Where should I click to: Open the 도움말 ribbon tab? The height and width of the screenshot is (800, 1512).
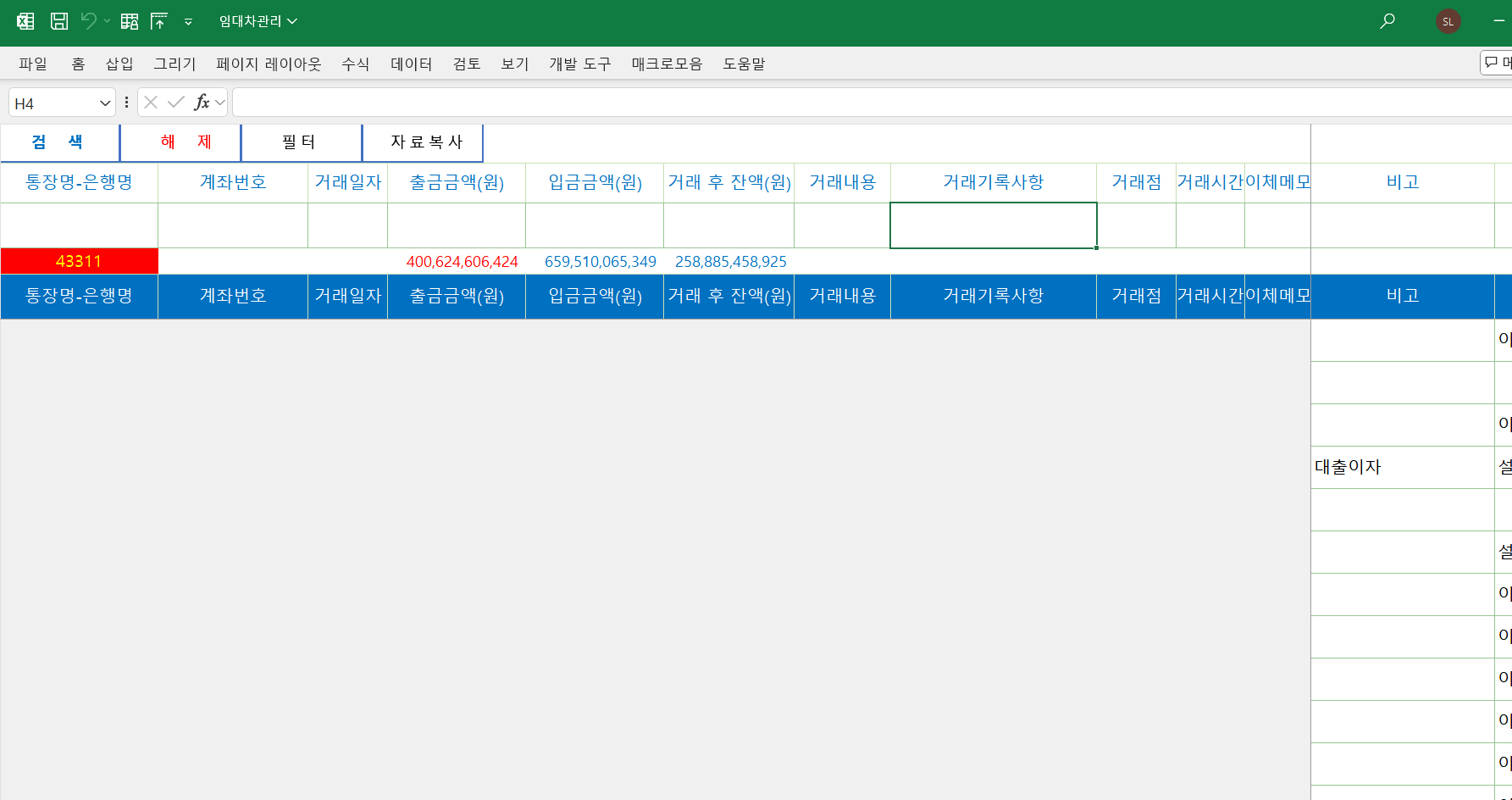[744, 64]
